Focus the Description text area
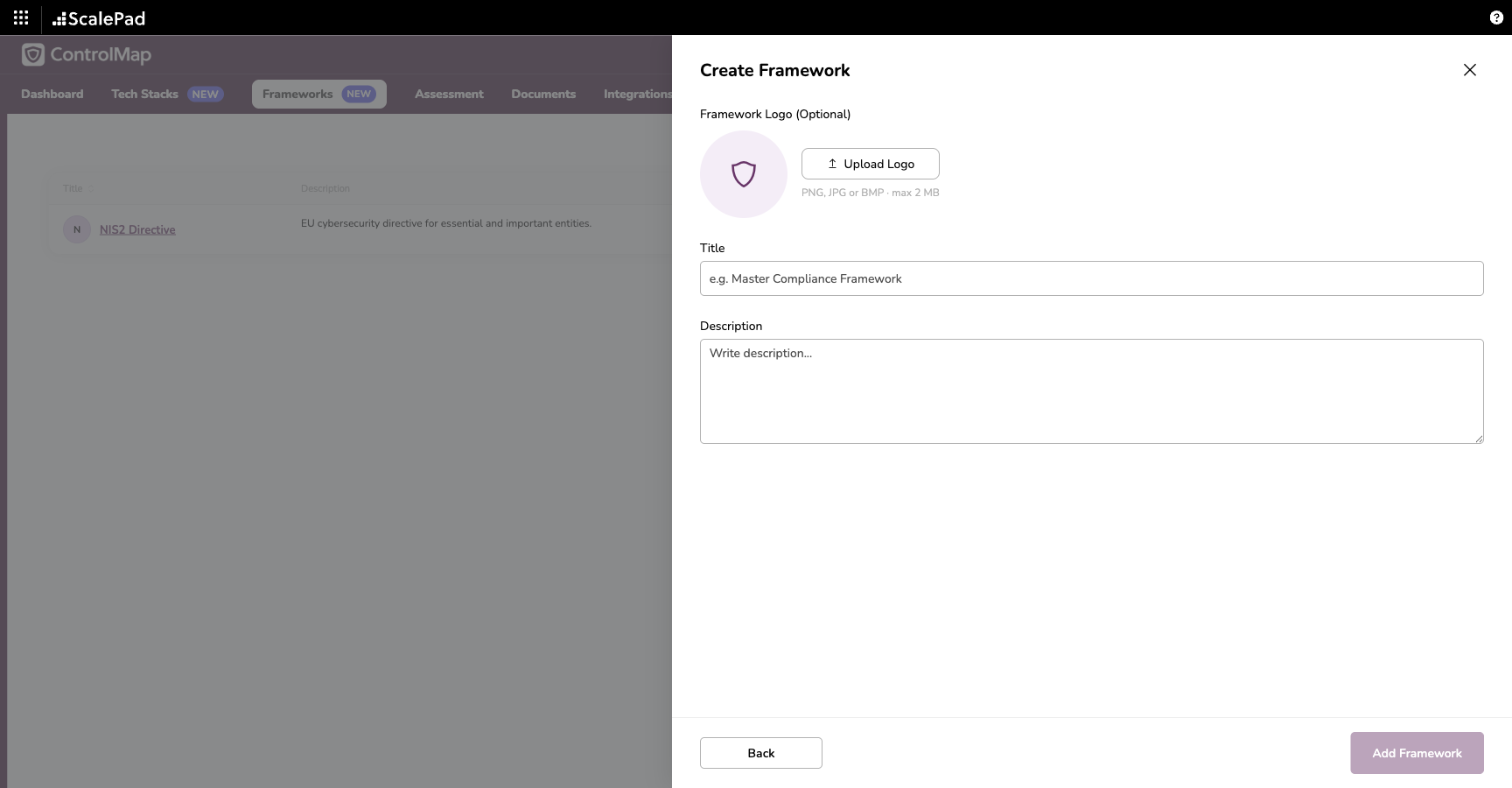 coord(1092,391)
